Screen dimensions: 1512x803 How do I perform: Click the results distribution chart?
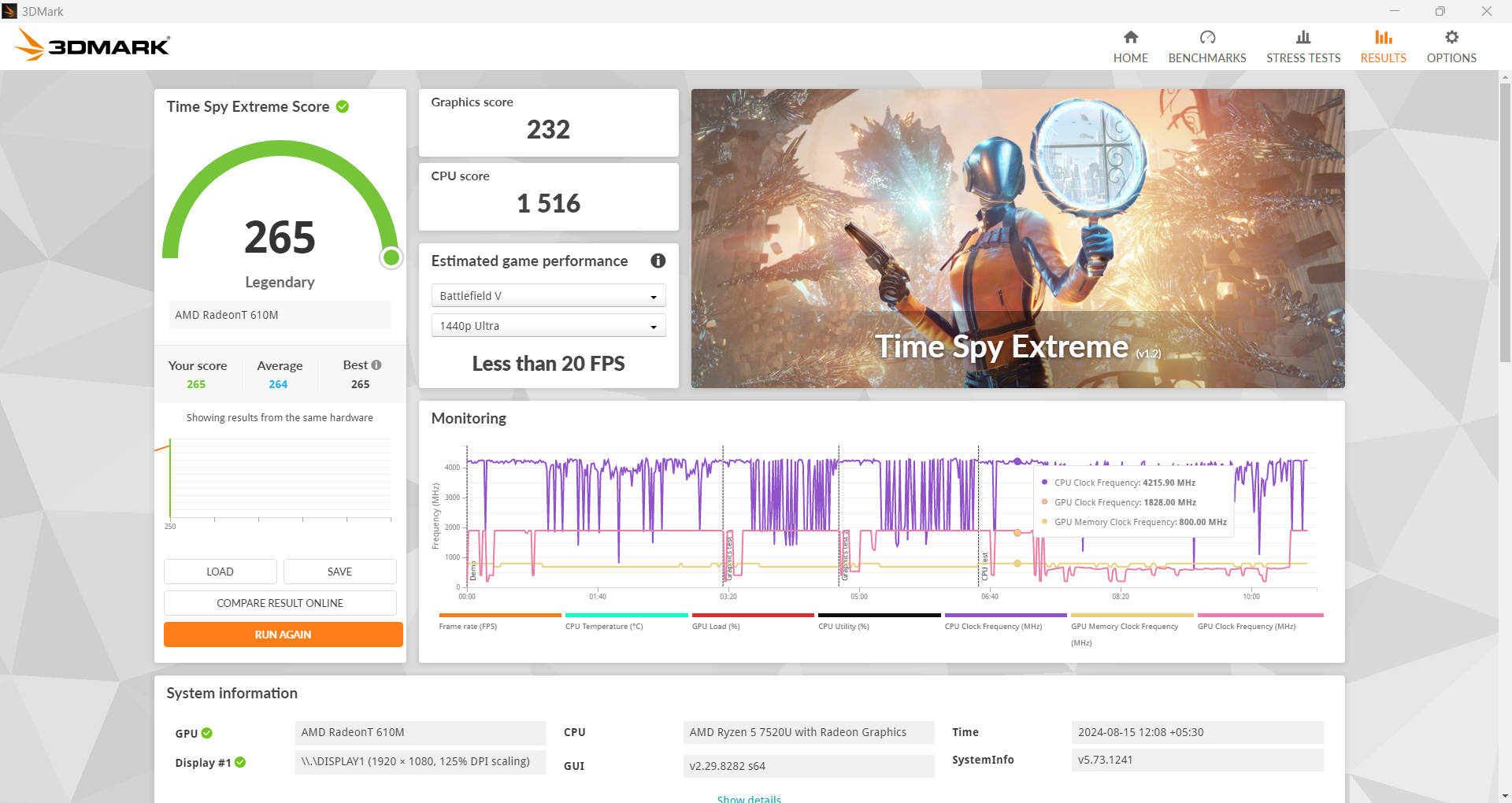coord(280,480)
